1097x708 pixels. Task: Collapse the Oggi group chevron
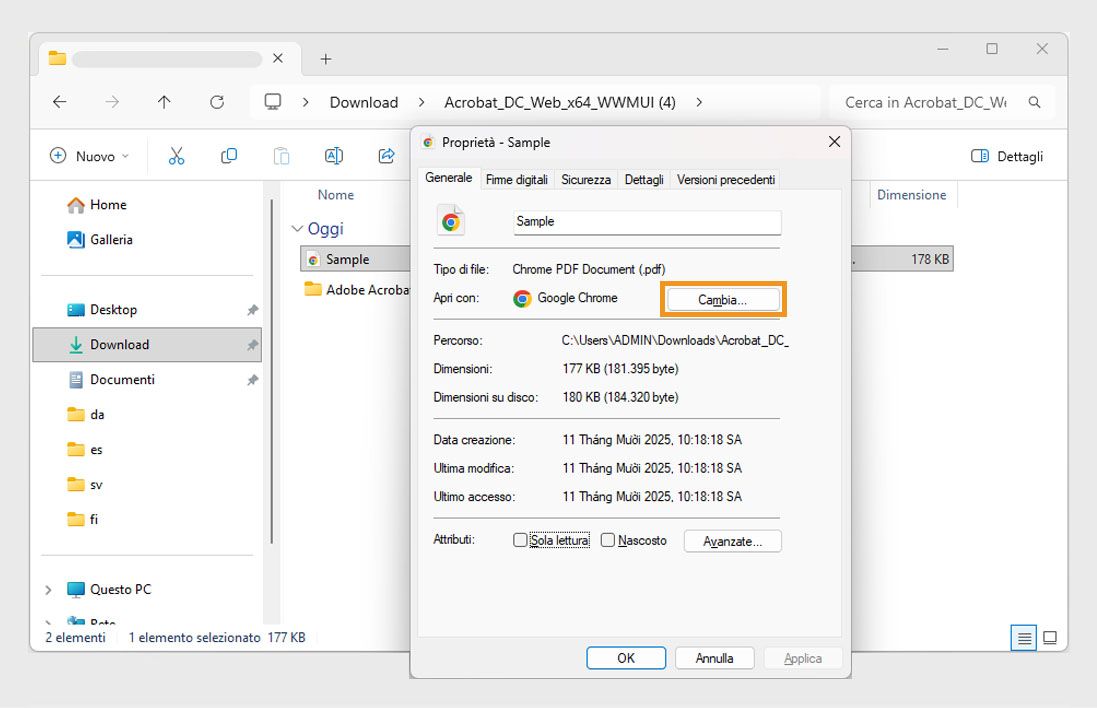coord(297,228)
